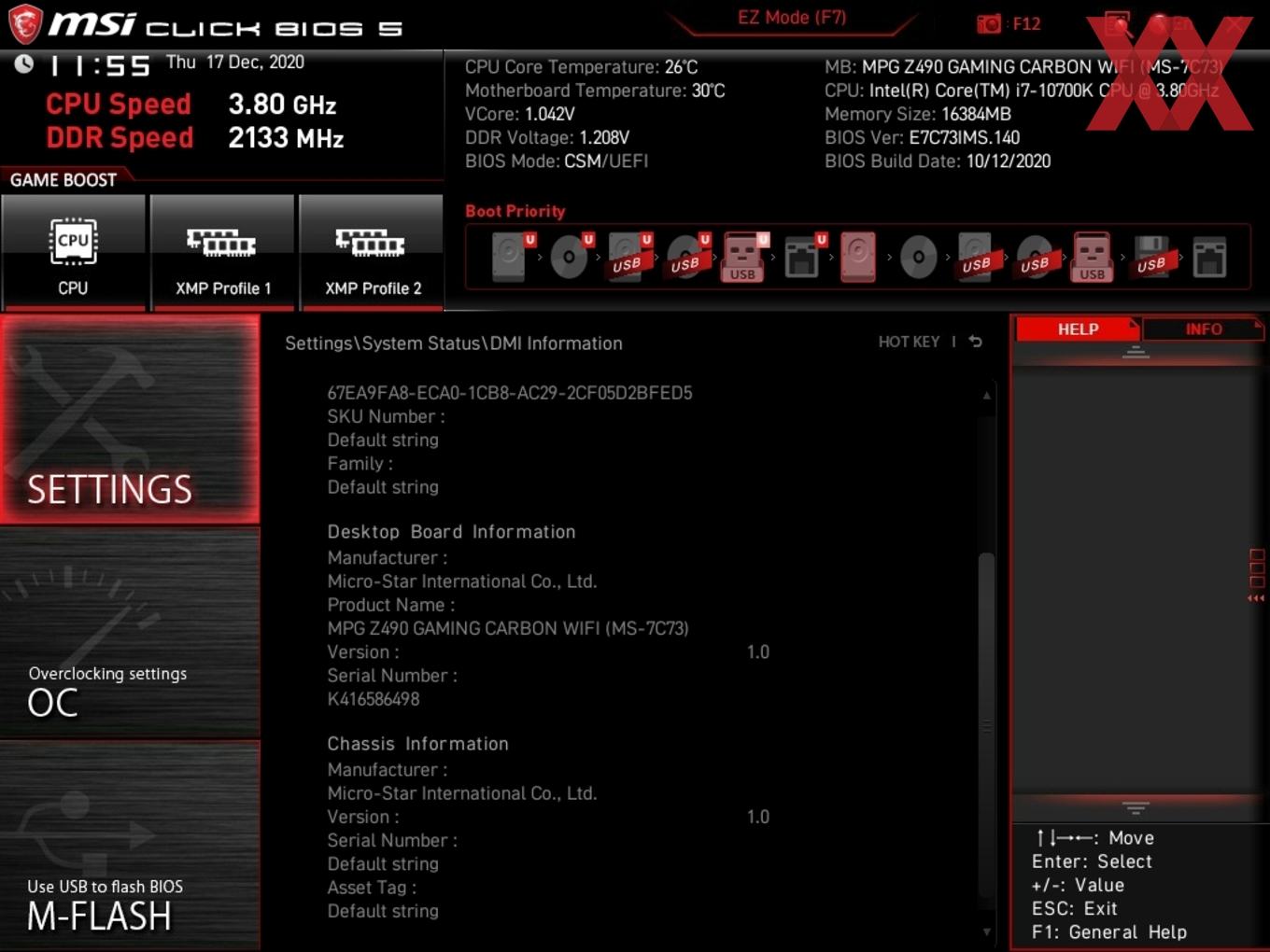Click the MSI dragon shield logo

coord(25,24)
